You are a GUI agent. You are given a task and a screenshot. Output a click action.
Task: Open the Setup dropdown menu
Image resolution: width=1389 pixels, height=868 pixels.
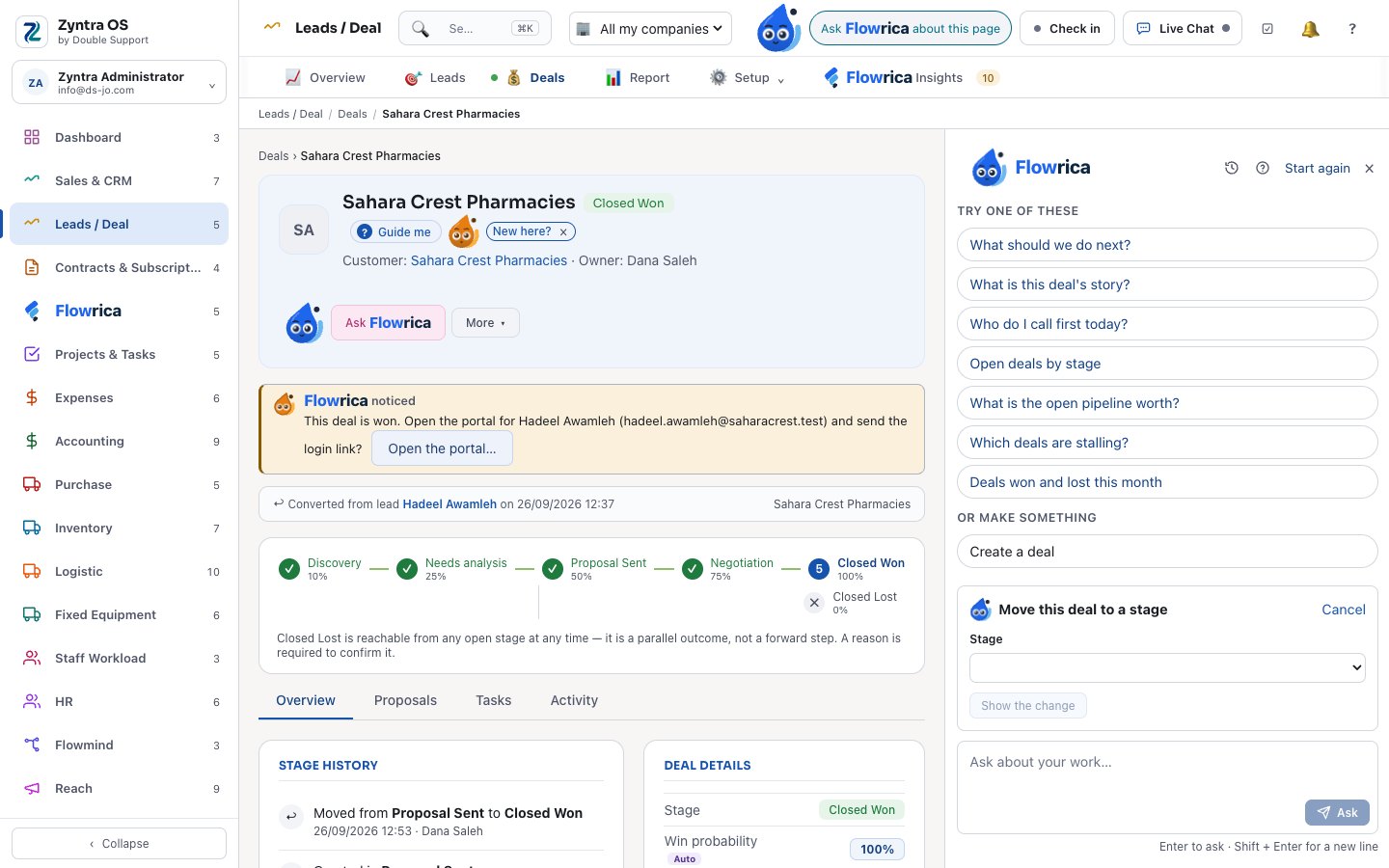click(748, 78)
